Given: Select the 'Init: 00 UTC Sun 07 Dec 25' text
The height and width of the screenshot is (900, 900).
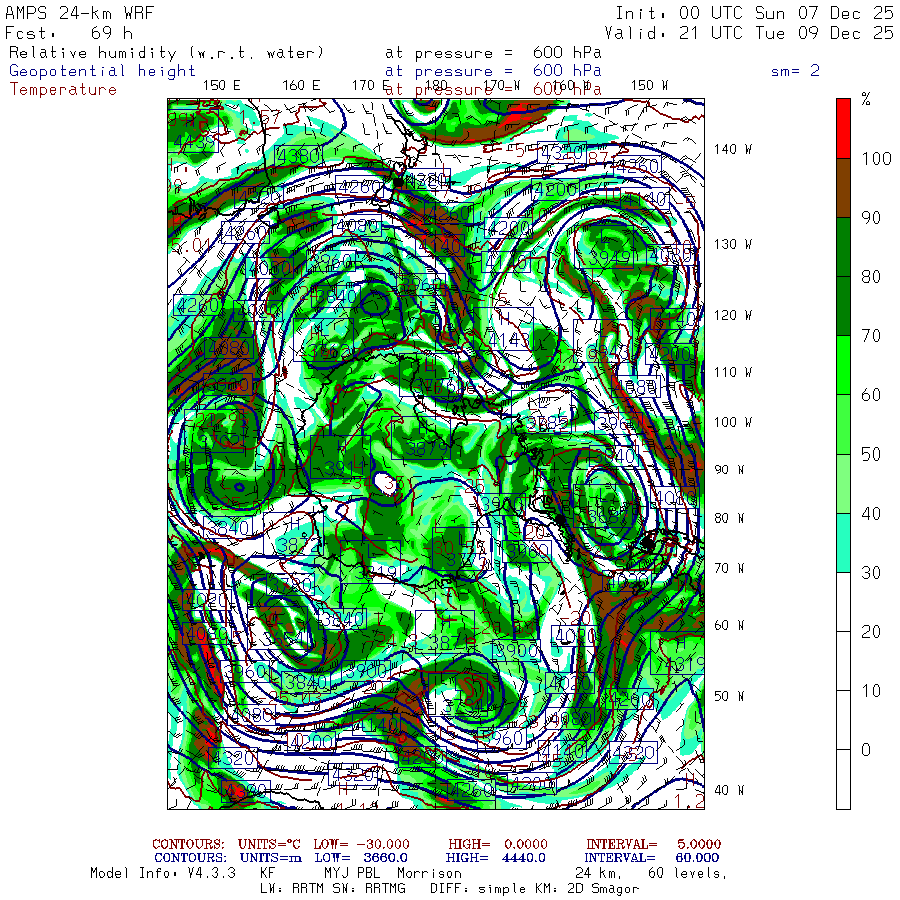Looking at the screenshot, I should [x=754, y=13].
